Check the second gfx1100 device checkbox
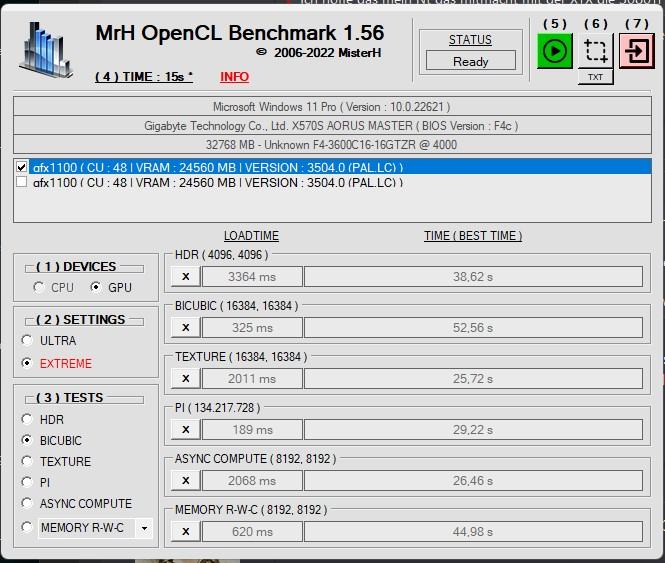The width and height of the screenshot is (665, 563). coord(22,182)
